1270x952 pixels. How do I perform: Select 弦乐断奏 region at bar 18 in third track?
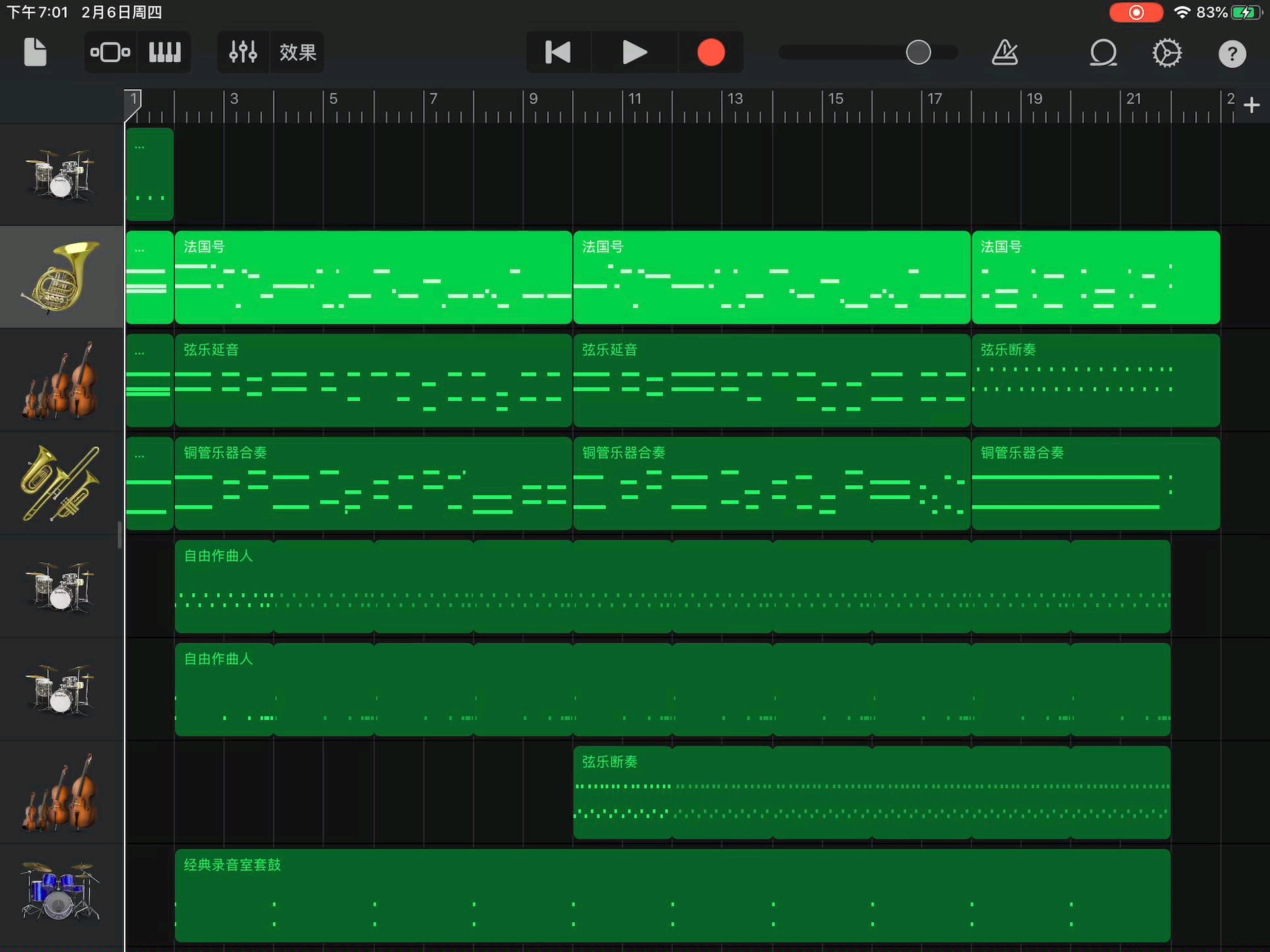coord(1096,381)
